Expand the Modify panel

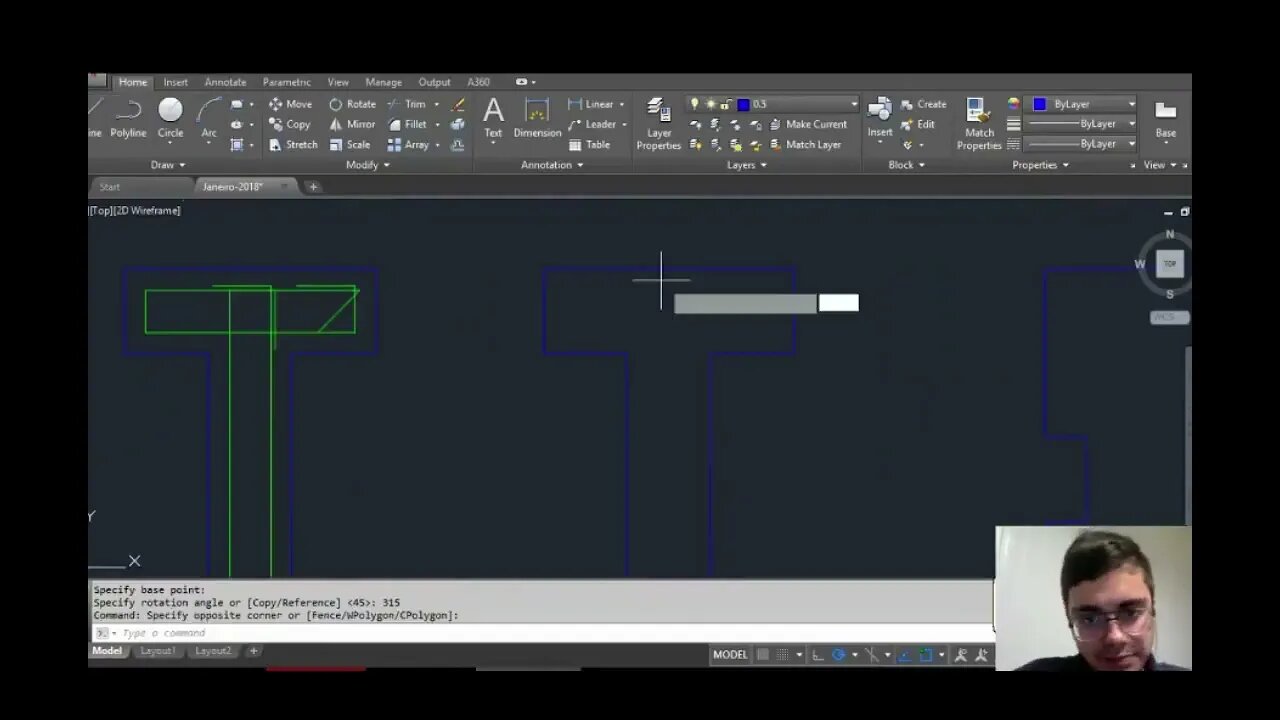click(x=368, y=165)
